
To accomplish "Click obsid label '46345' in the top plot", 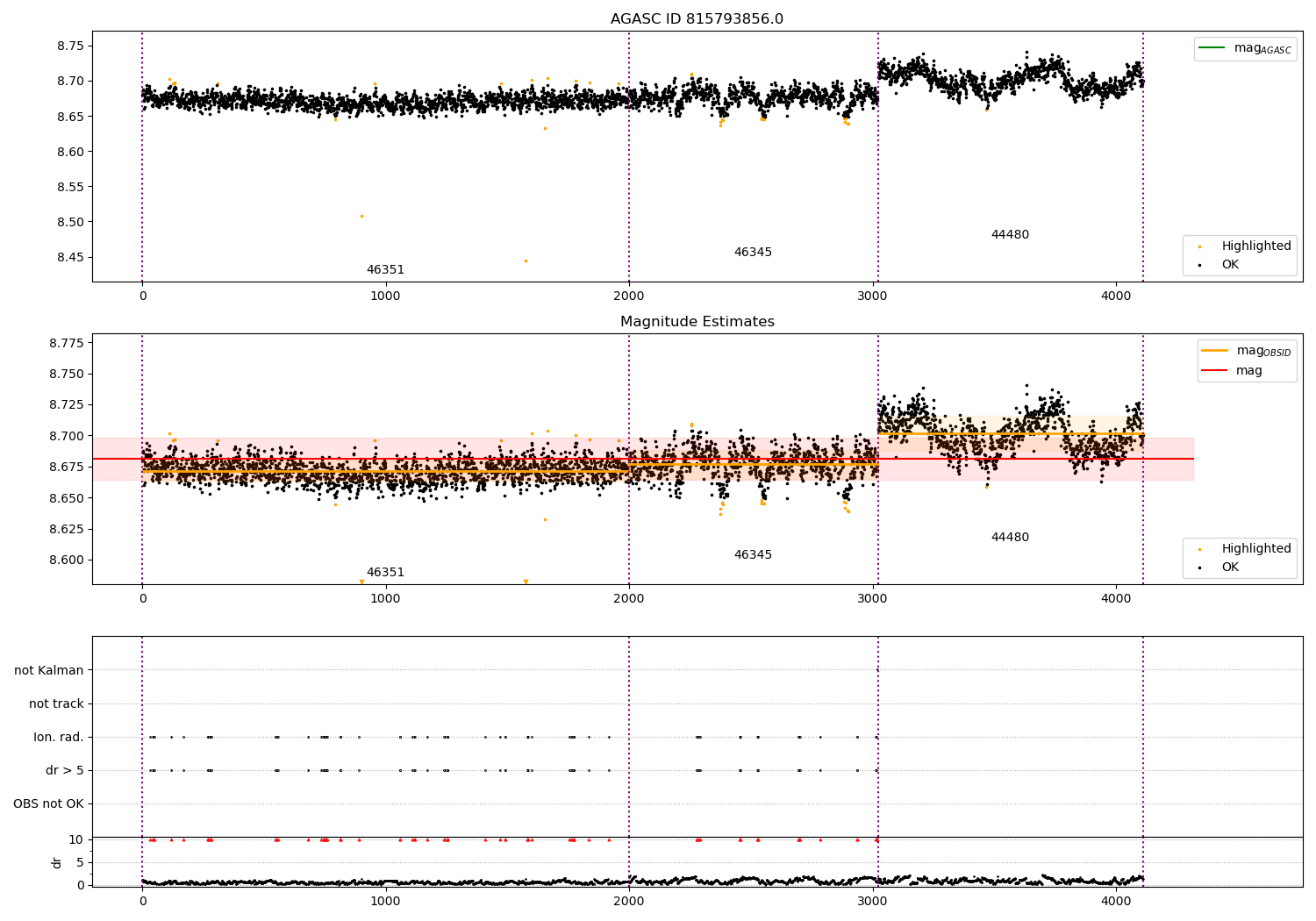I will (x=753, y=253).
